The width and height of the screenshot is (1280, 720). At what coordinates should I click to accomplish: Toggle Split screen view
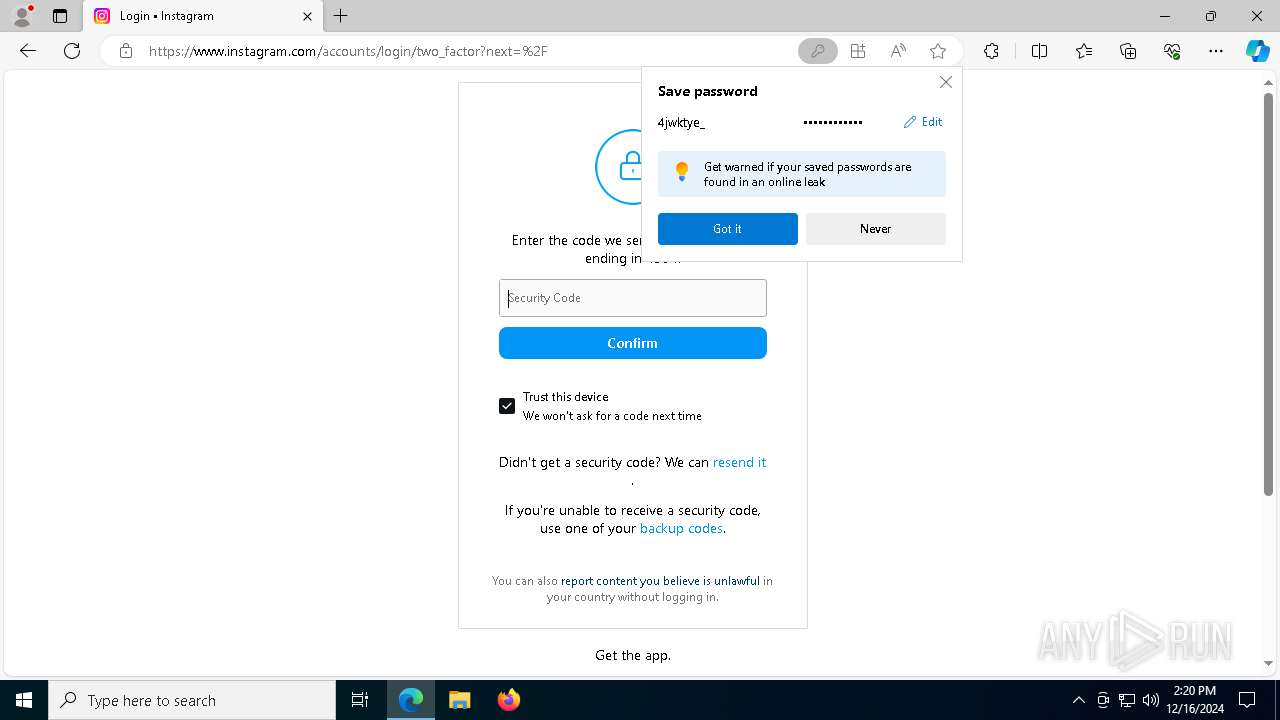(x=1039, y=51)
